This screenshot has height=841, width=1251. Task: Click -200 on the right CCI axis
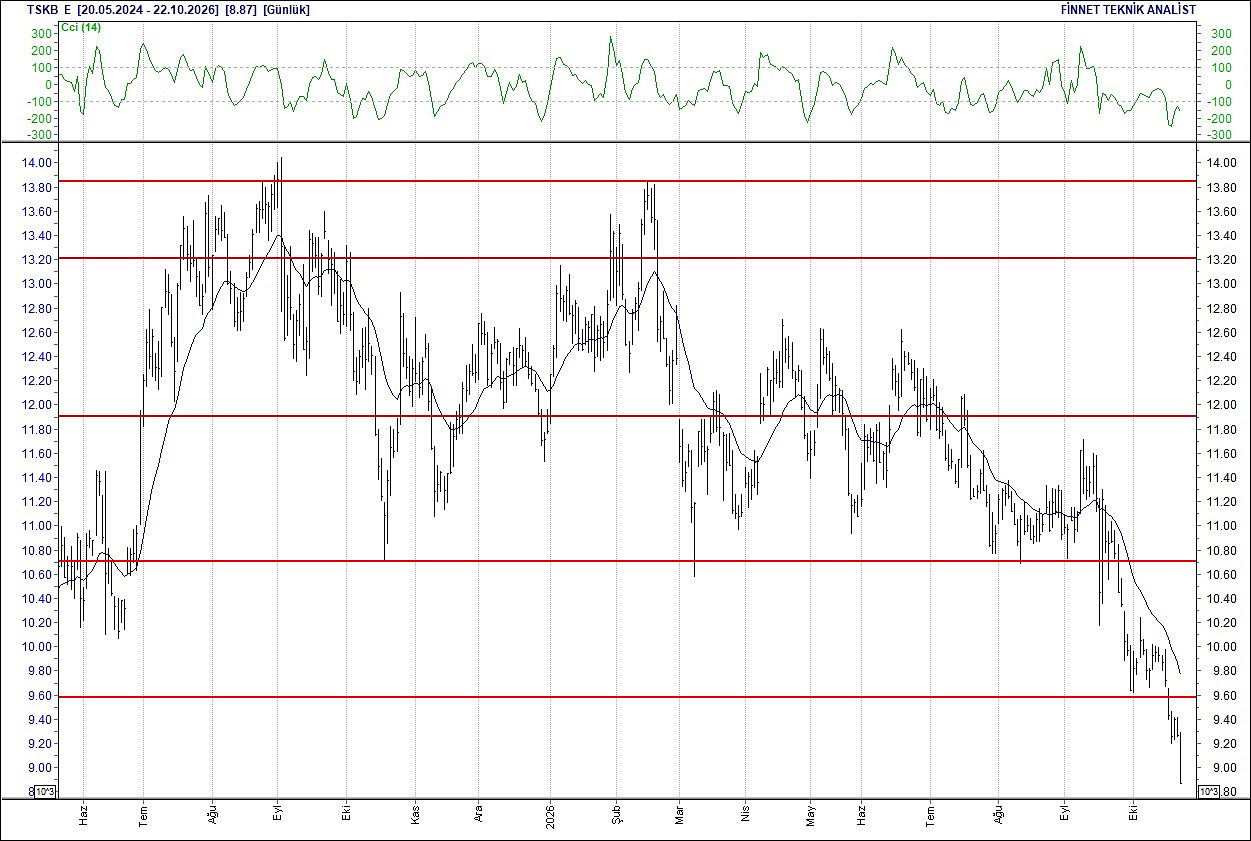[x=1219, y=118]
